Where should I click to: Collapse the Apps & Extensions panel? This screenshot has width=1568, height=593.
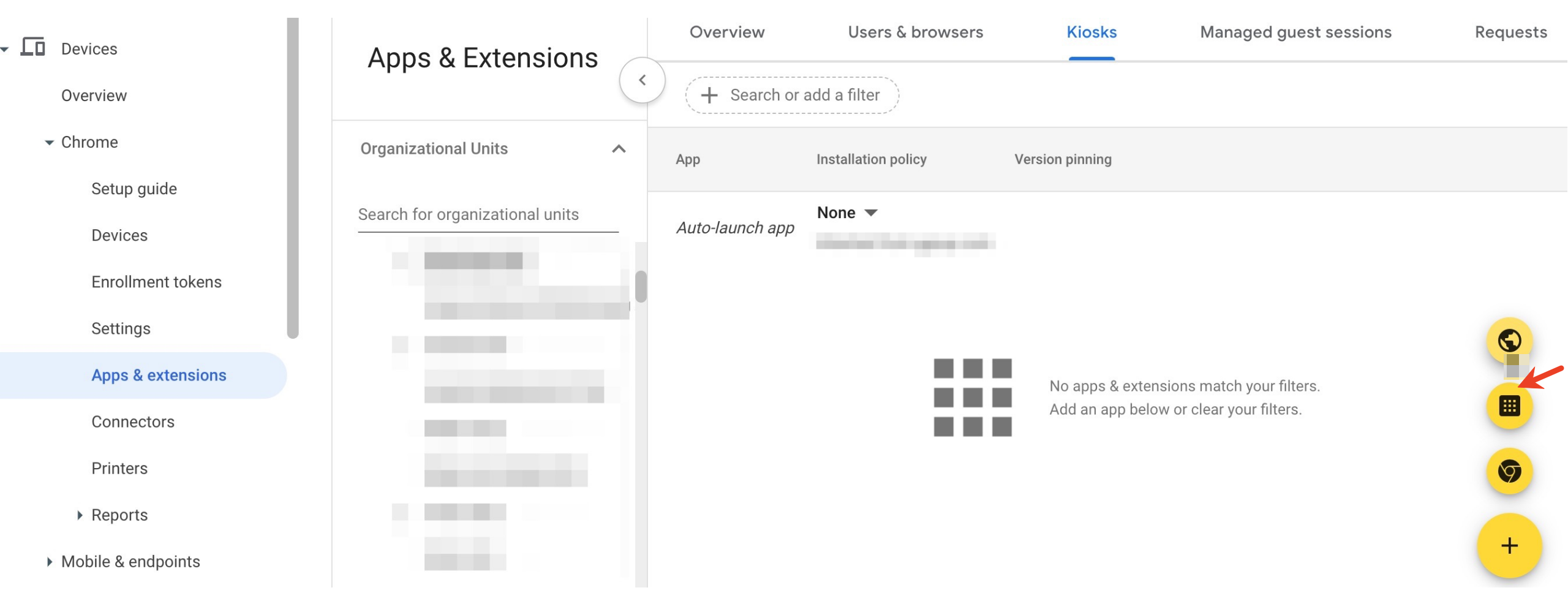pos(642,80)
